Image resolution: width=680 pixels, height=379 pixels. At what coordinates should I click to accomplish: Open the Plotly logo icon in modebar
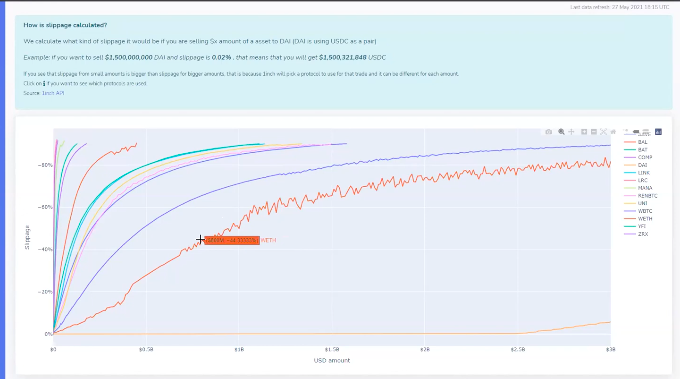click(658, 131)
